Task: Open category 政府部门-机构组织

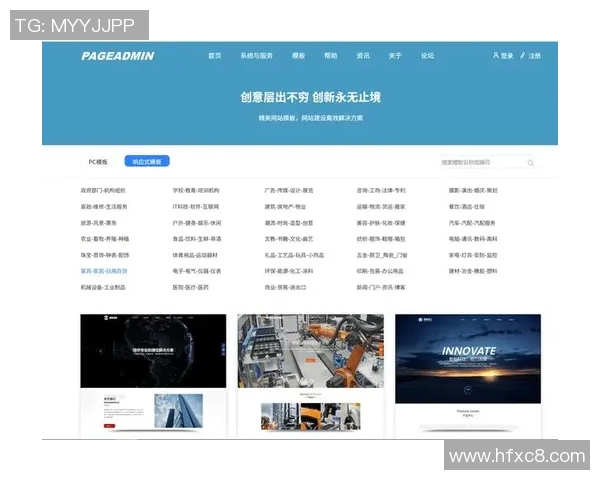Action: coord(103,190)
